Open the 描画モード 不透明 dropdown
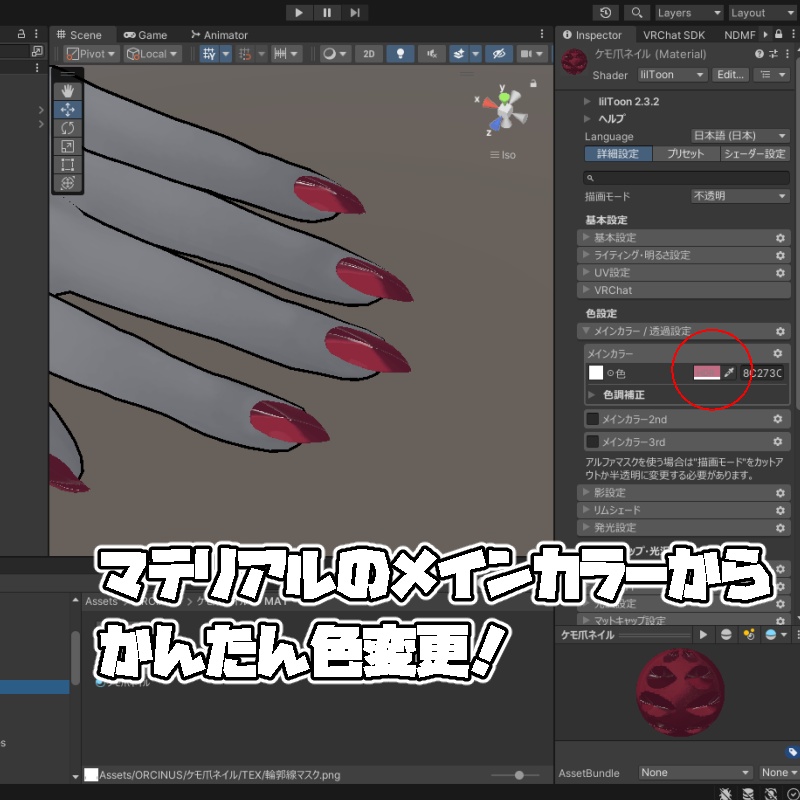The width and height of the screenshot is (800, 800). click(740, 196)
